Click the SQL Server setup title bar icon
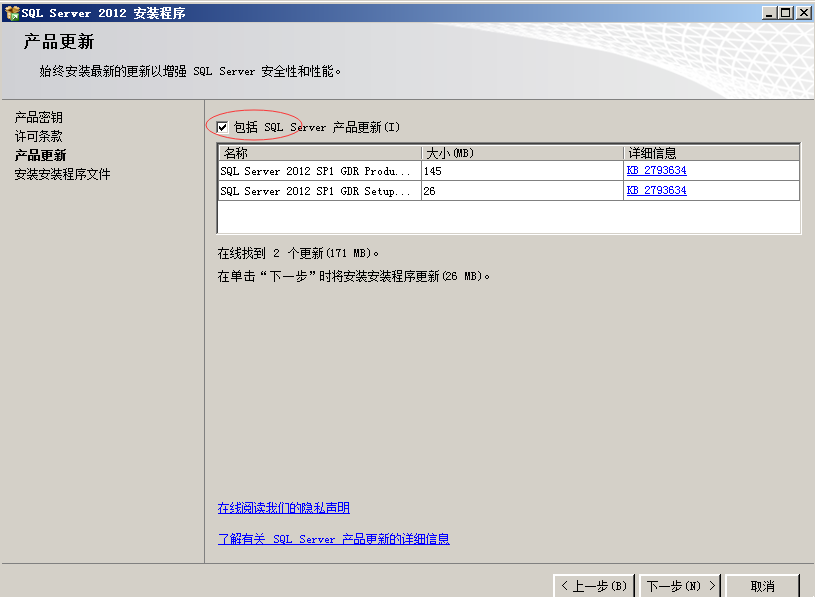The height and width of the screenshot is (597, 815). (x=11, y=13)
